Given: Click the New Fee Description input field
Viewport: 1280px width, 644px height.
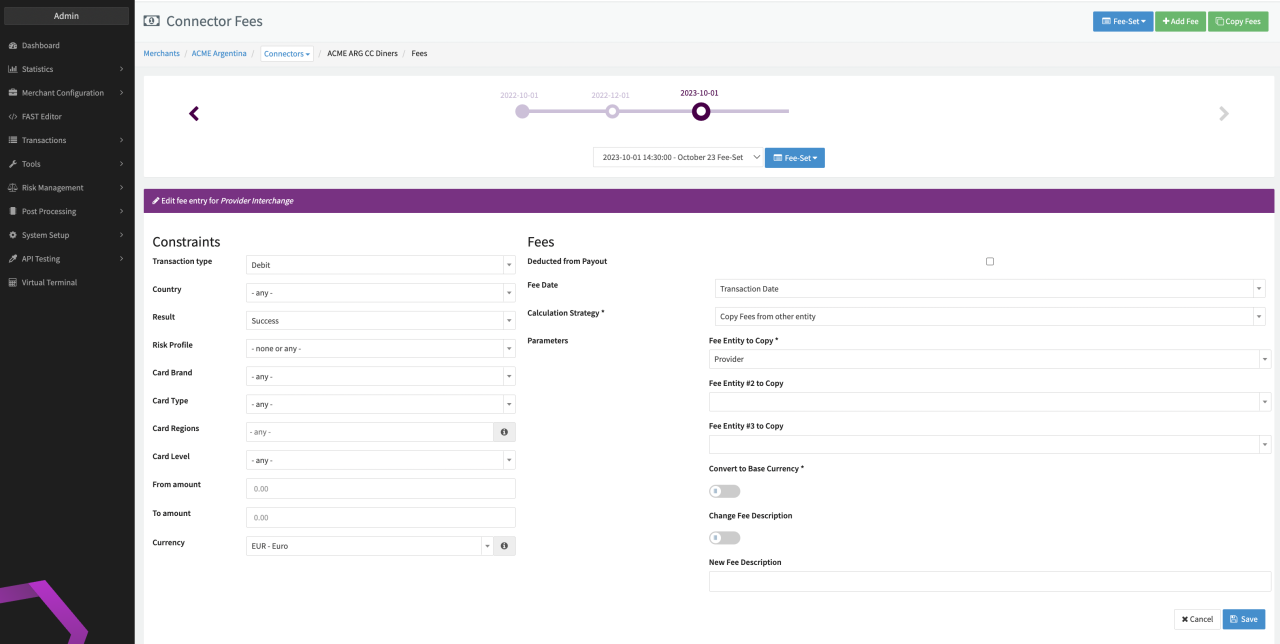Looking at the screenshot, I should [x=990, y=581].
